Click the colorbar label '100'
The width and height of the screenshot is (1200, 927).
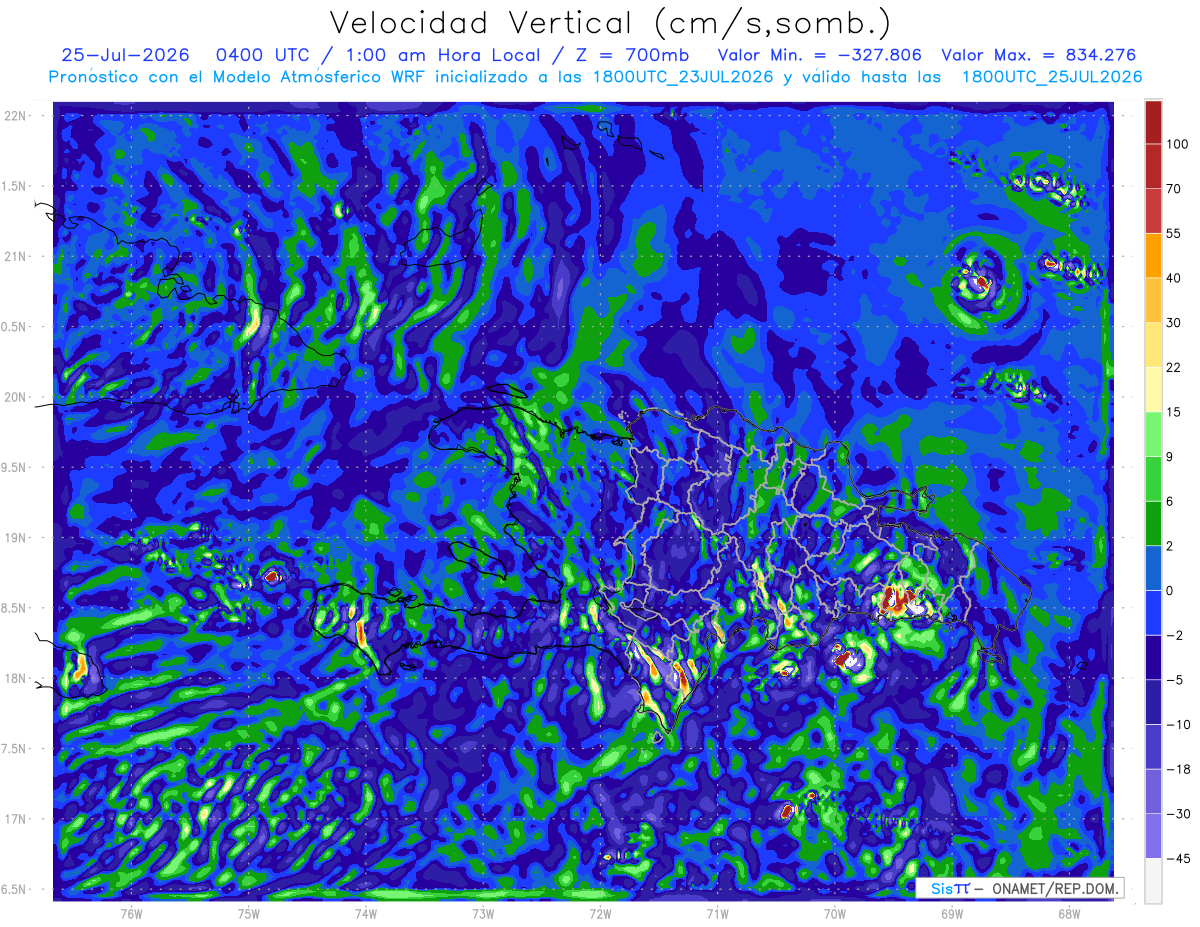[1177, 145]
